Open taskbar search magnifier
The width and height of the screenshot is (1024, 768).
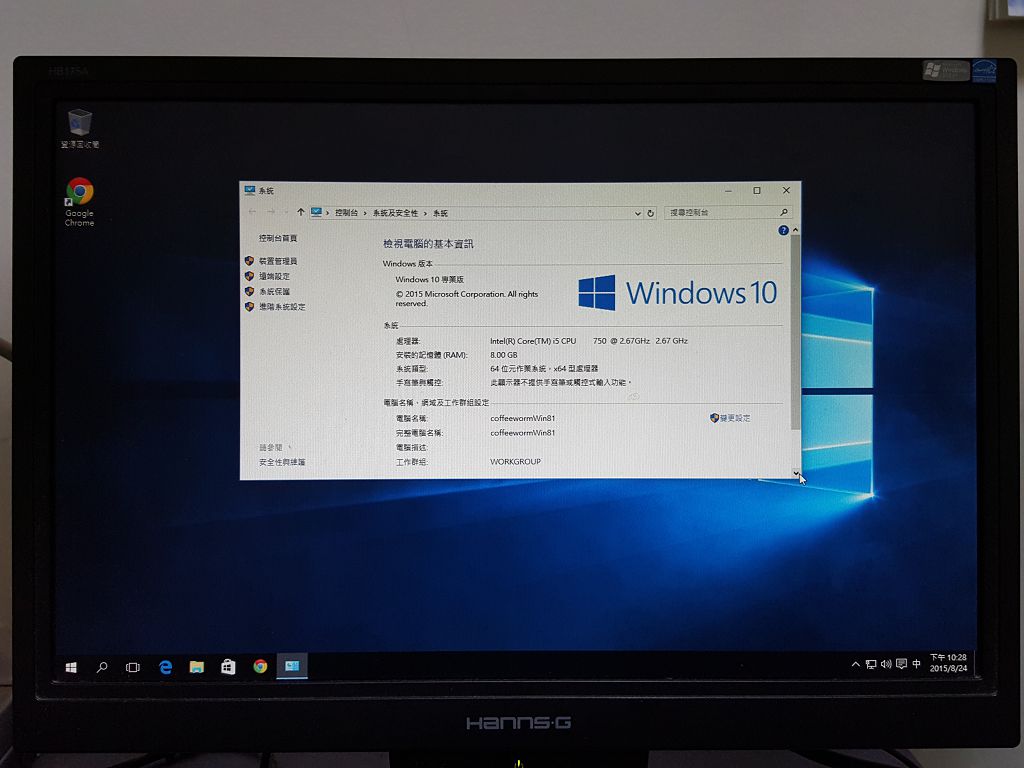(102, 667)
